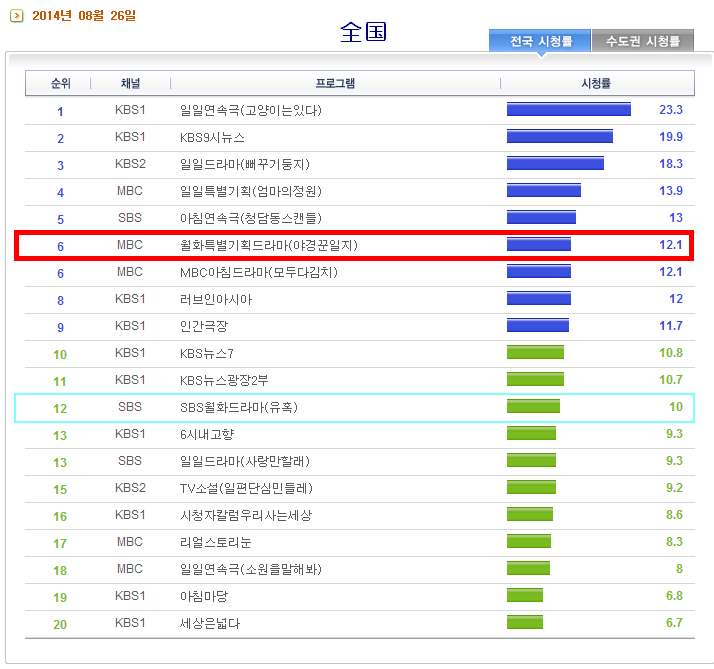The width and height of the screenshot is (714, 669).
Task: Click the rating value 10.7
Action: [671, 380]
